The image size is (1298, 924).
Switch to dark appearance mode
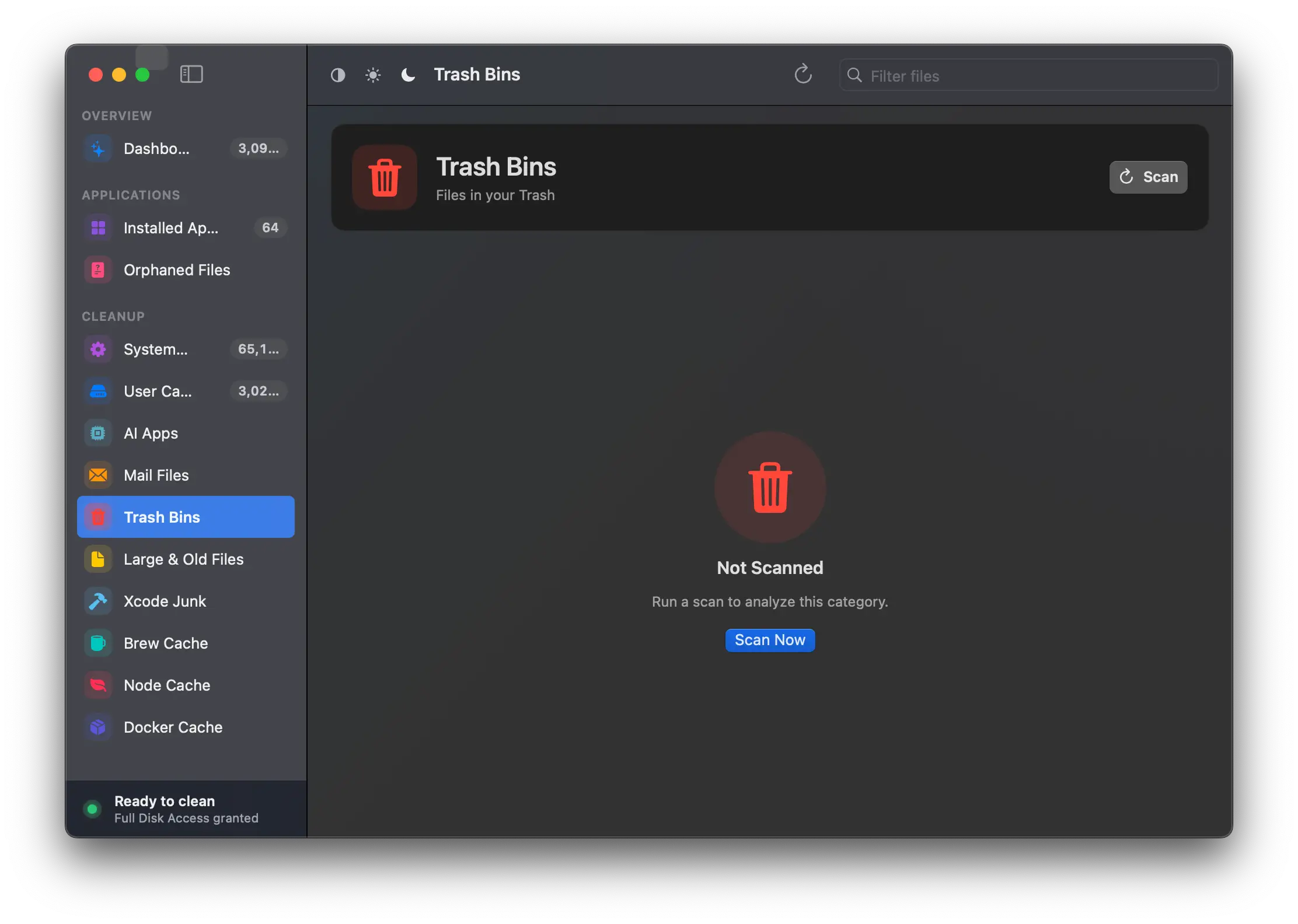408,75
